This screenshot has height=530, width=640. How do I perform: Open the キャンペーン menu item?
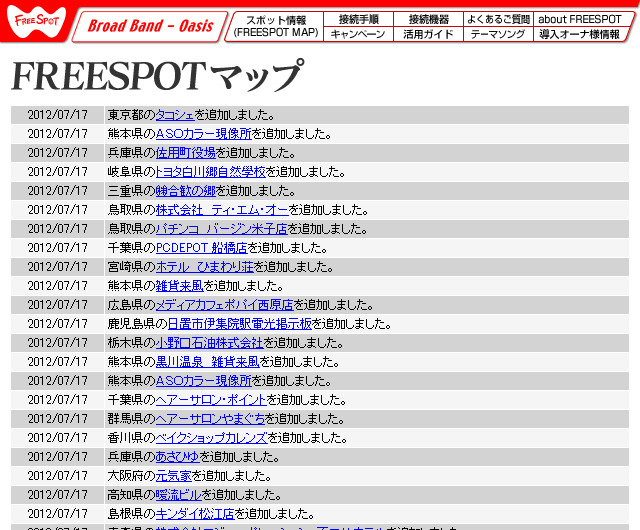358,34
